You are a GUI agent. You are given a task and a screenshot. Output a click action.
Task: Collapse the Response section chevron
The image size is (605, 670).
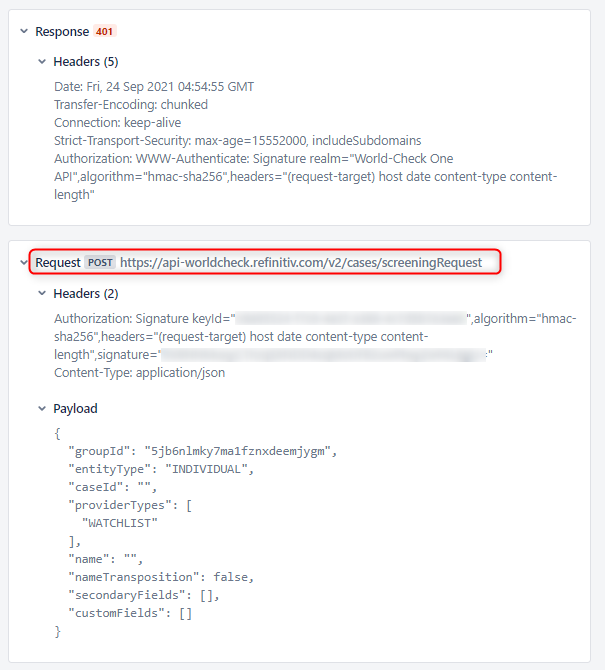pos(24,31)
